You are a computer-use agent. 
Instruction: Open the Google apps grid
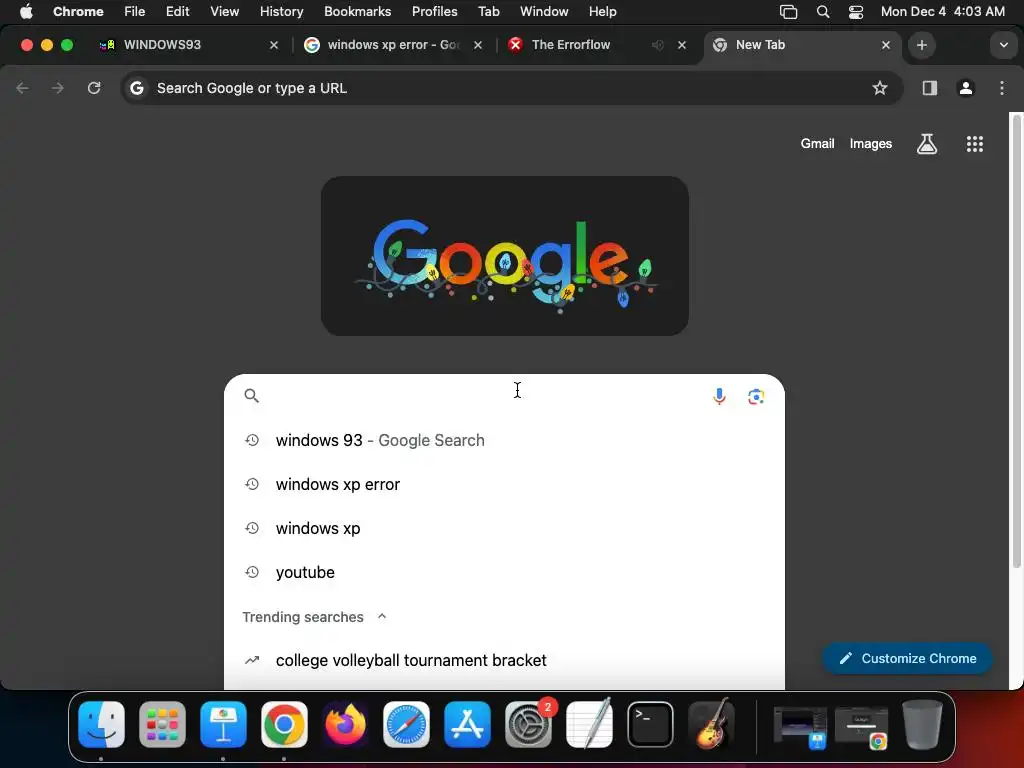click(974, 144)
